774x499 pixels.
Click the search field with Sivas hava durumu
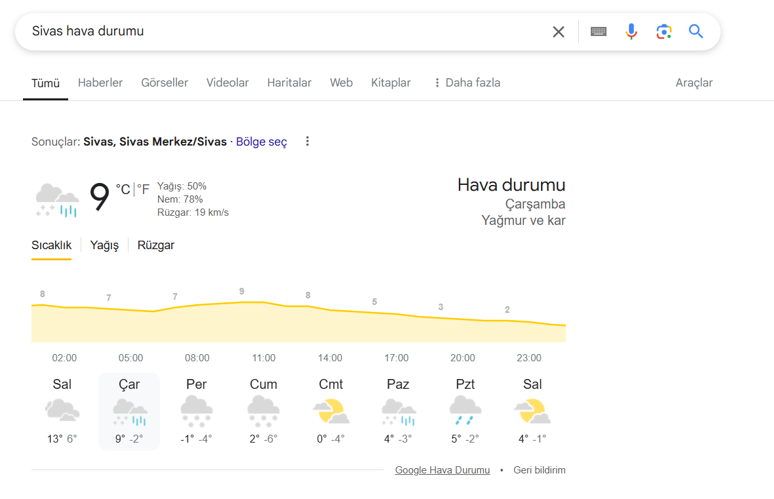tap(280, 32)
